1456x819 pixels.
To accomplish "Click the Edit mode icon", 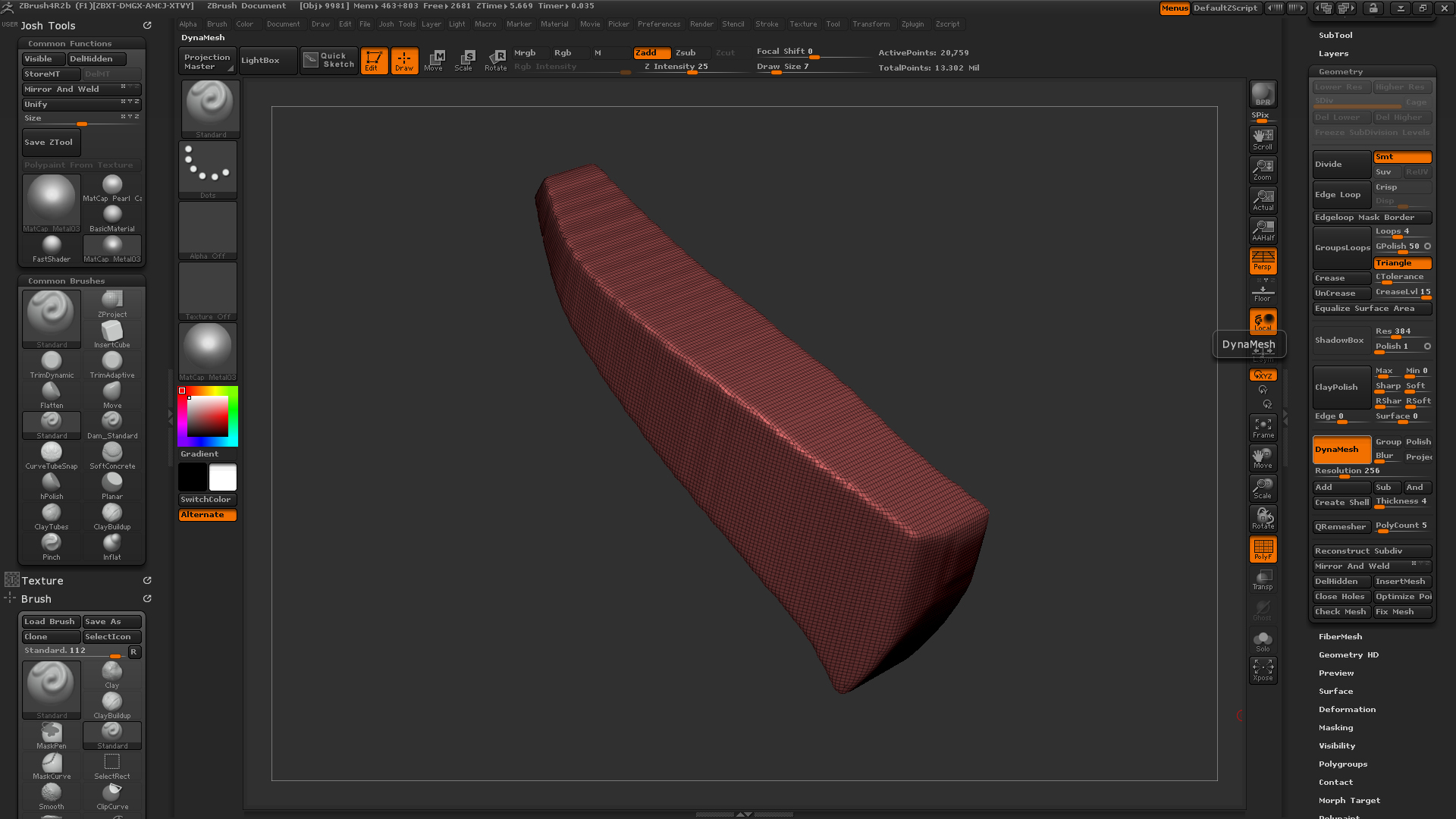I will click(374, 61).
